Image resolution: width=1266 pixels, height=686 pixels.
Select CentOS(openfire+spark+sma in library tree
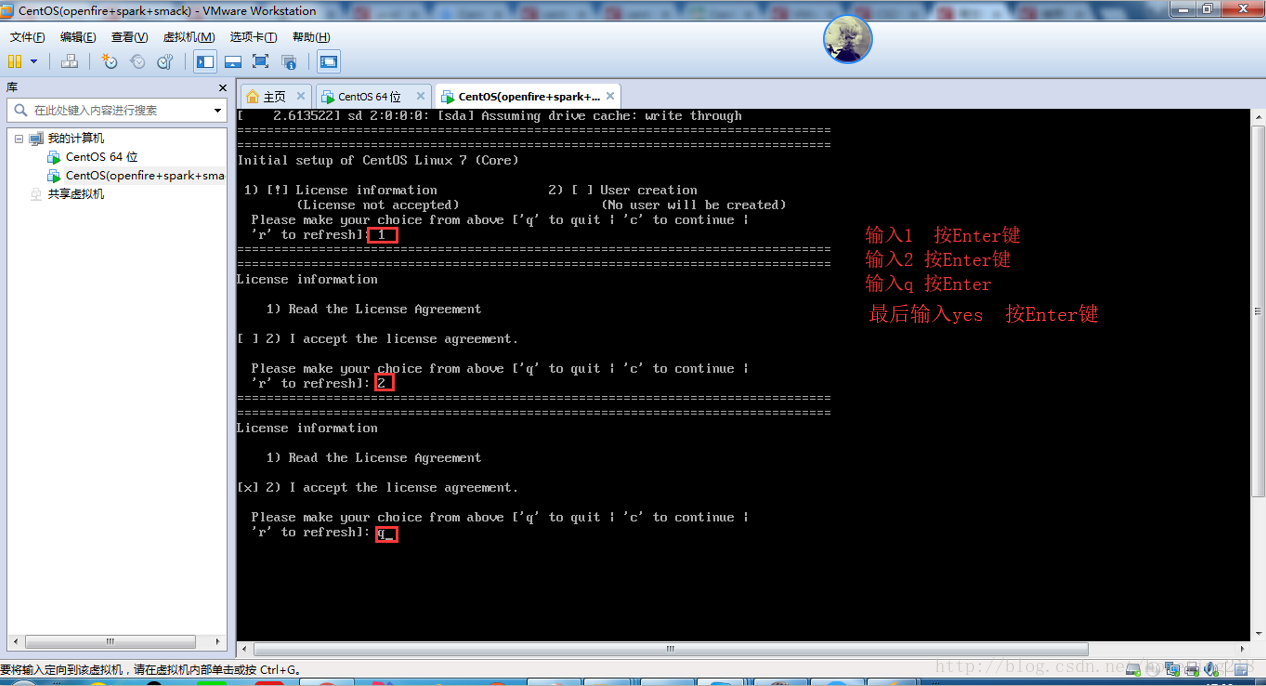[x=145, y=175]
